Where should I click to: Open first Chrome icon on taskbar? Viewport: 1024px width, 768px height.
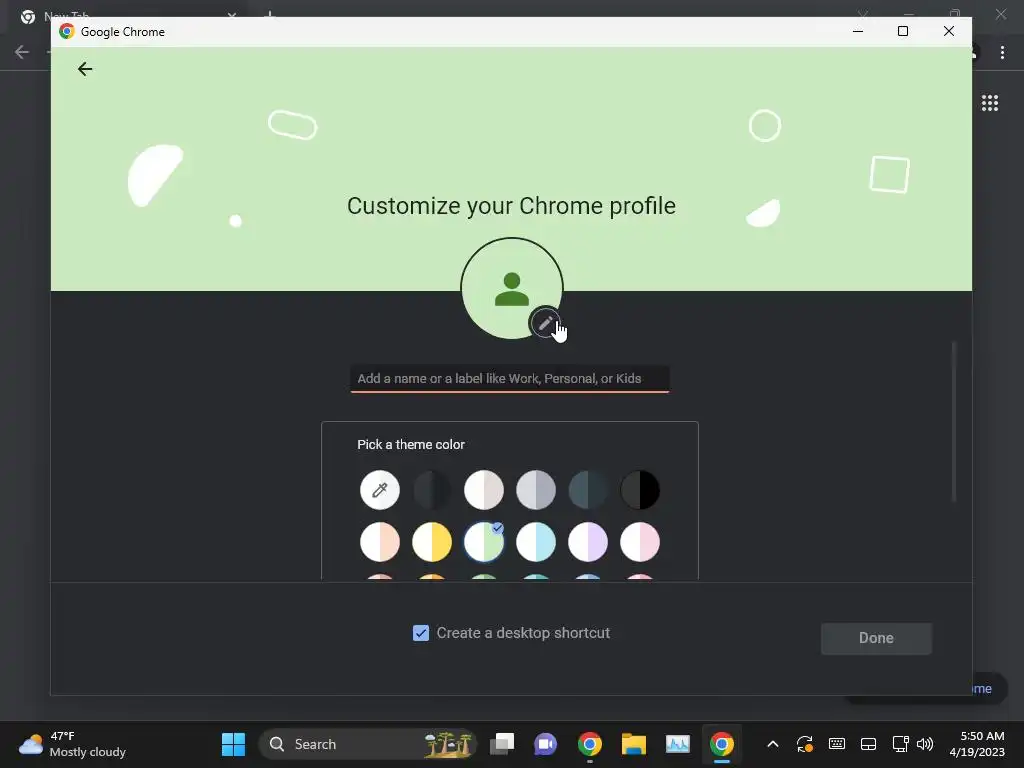pyautogui.click(x=590, y=744)
